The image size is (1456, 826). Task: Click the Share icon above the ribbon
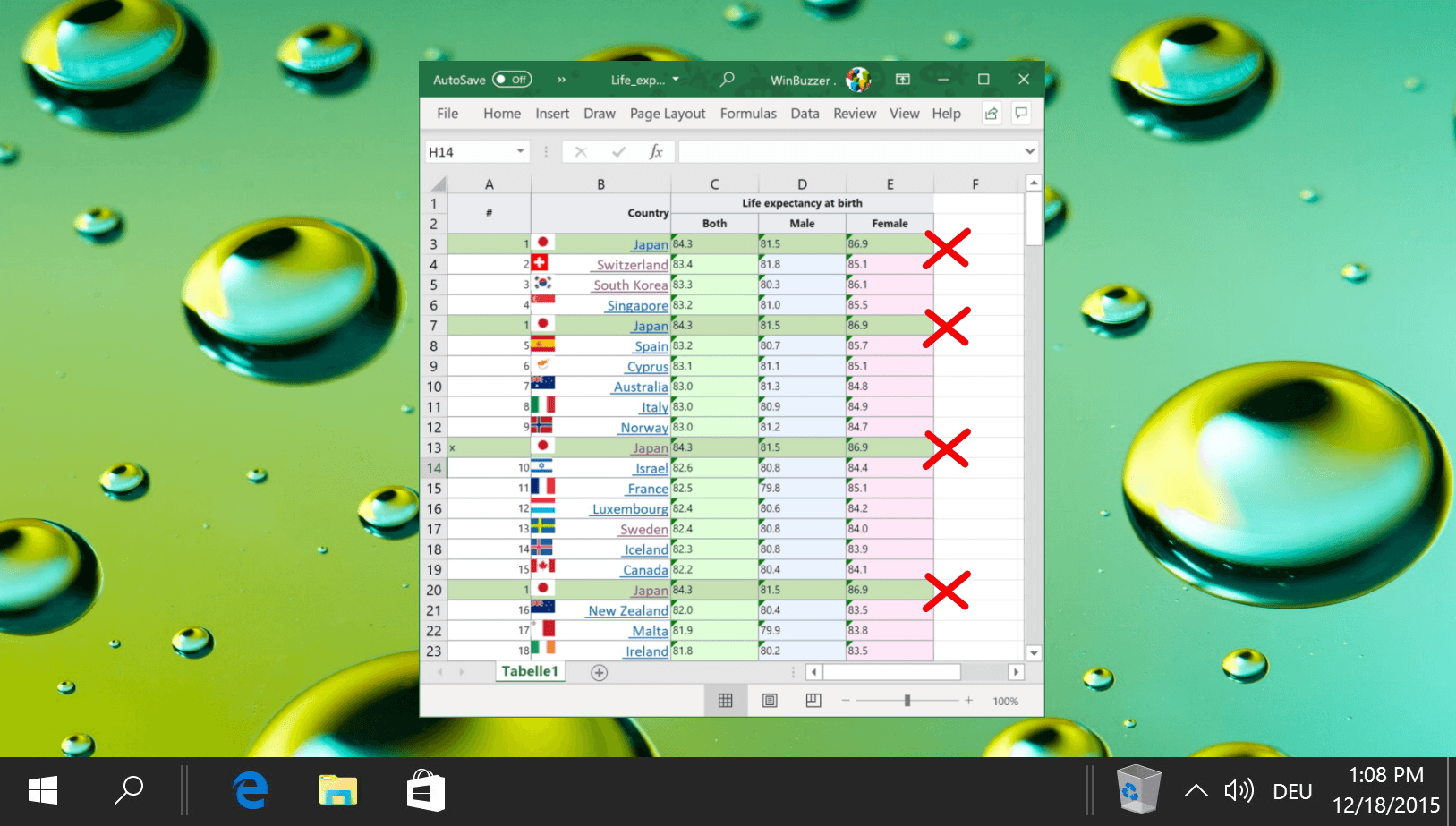(x=990, y=113)
